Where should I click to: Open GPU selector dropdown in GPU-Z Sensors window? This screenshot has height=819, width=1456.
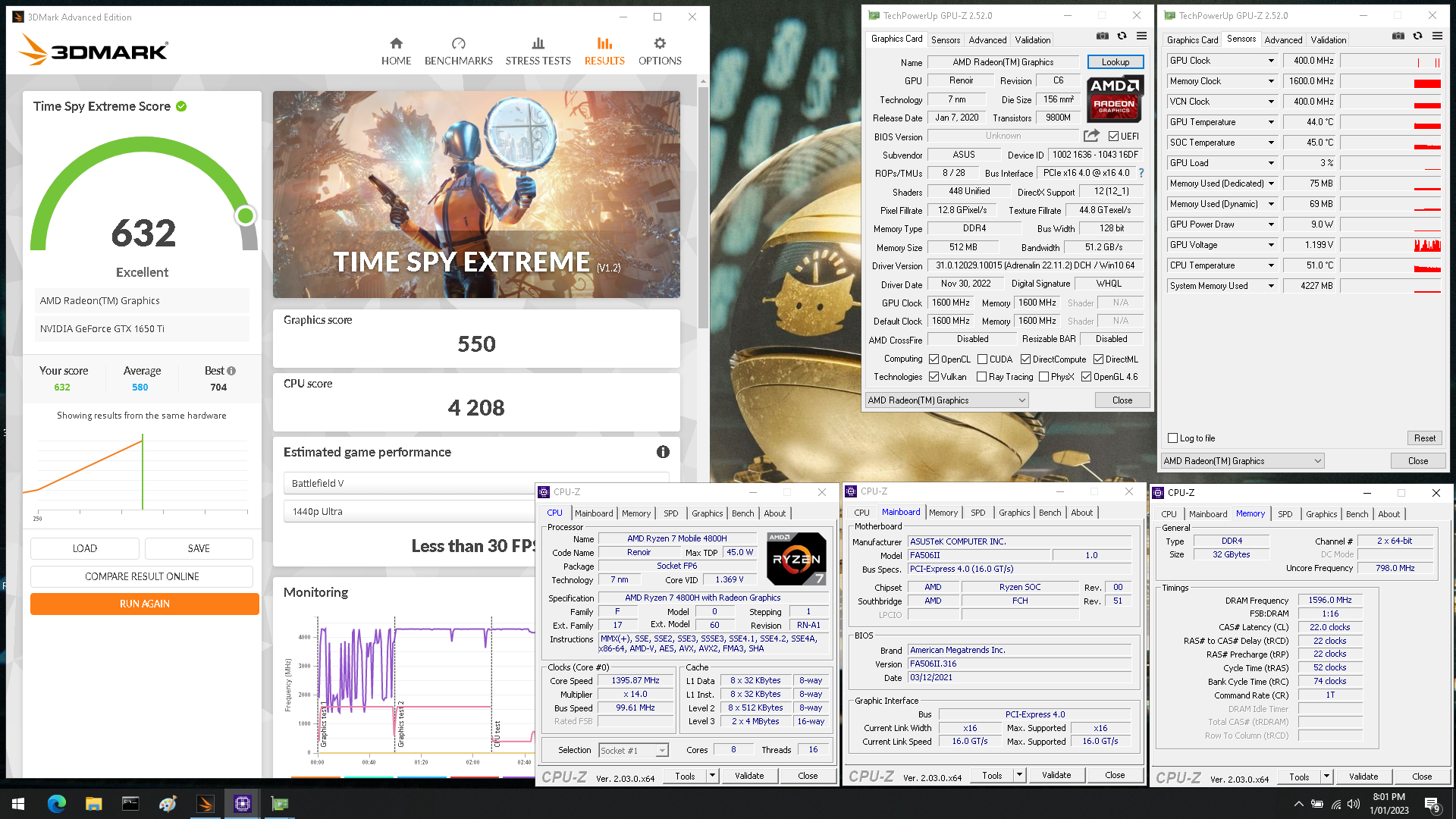[x=1242, y=461]
